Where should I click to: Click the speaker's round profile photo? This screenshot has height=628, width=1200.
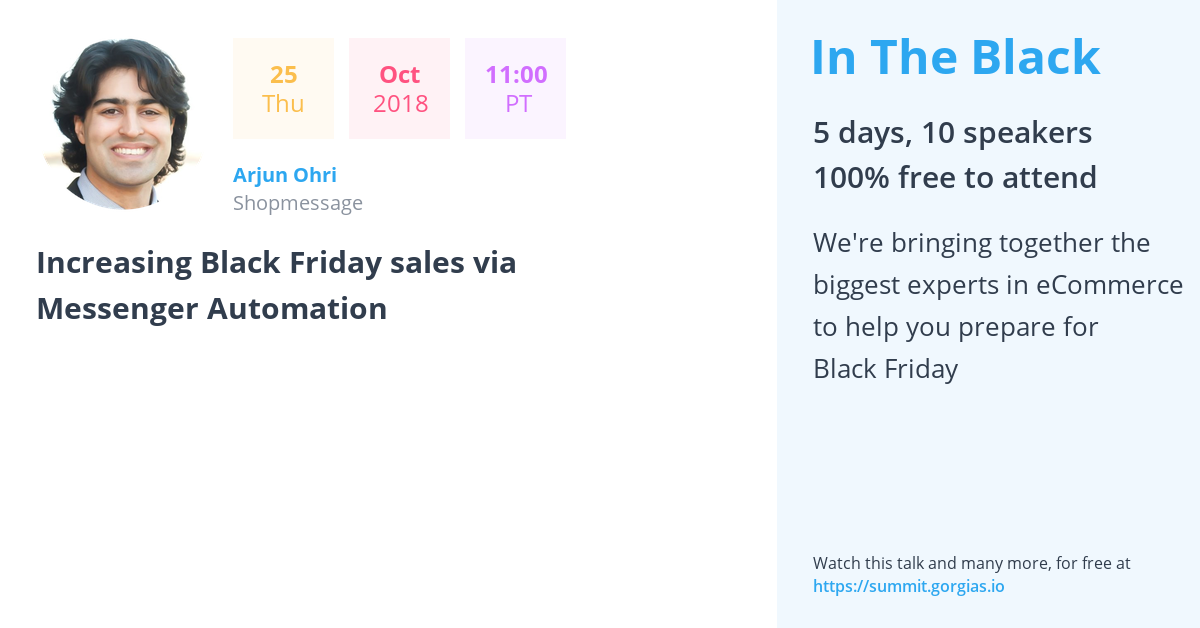(121, 123)
